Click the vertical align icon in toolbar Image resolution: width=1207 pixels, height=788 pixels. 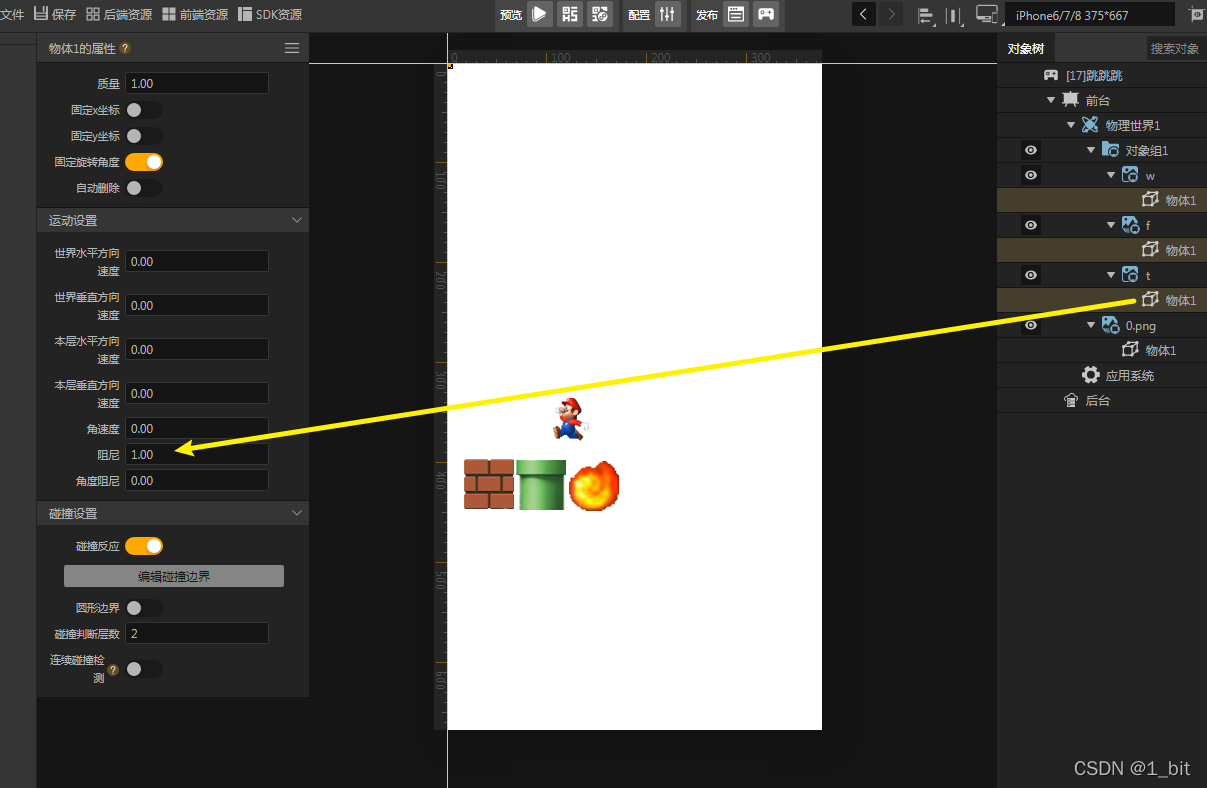955,15
